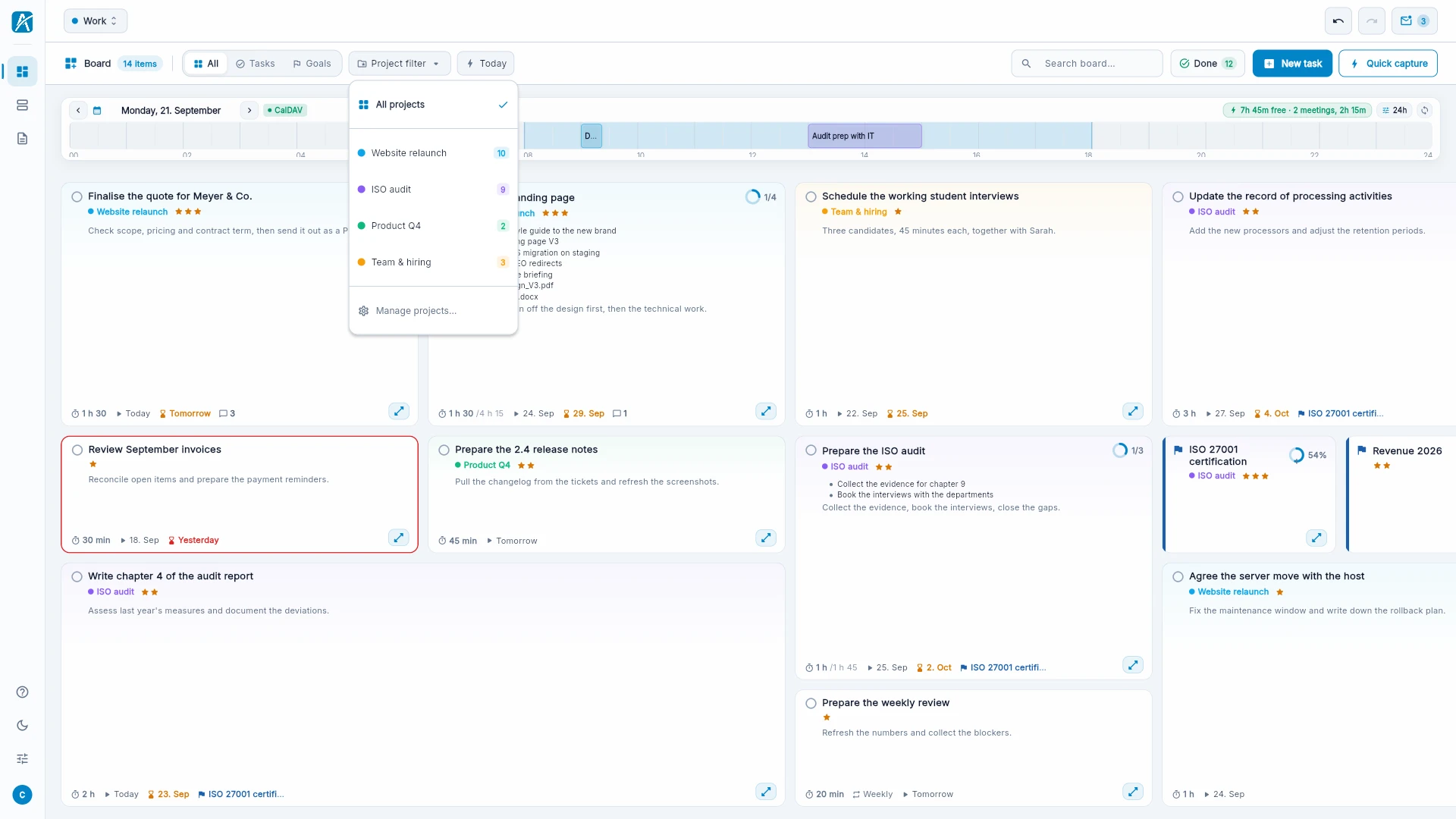
Task: Select Audit prep with IT timeline event
Action: pyautogui.click(x=864, y=136)
